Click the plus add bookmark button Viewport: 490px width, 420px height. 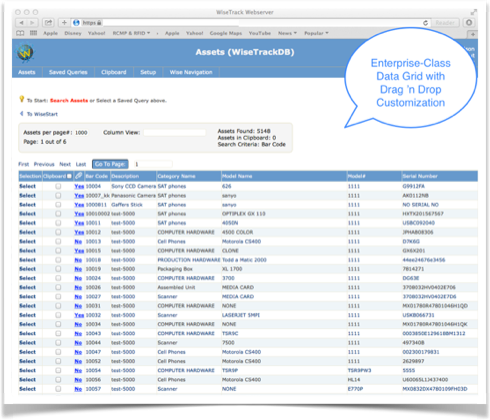point(64,23)
